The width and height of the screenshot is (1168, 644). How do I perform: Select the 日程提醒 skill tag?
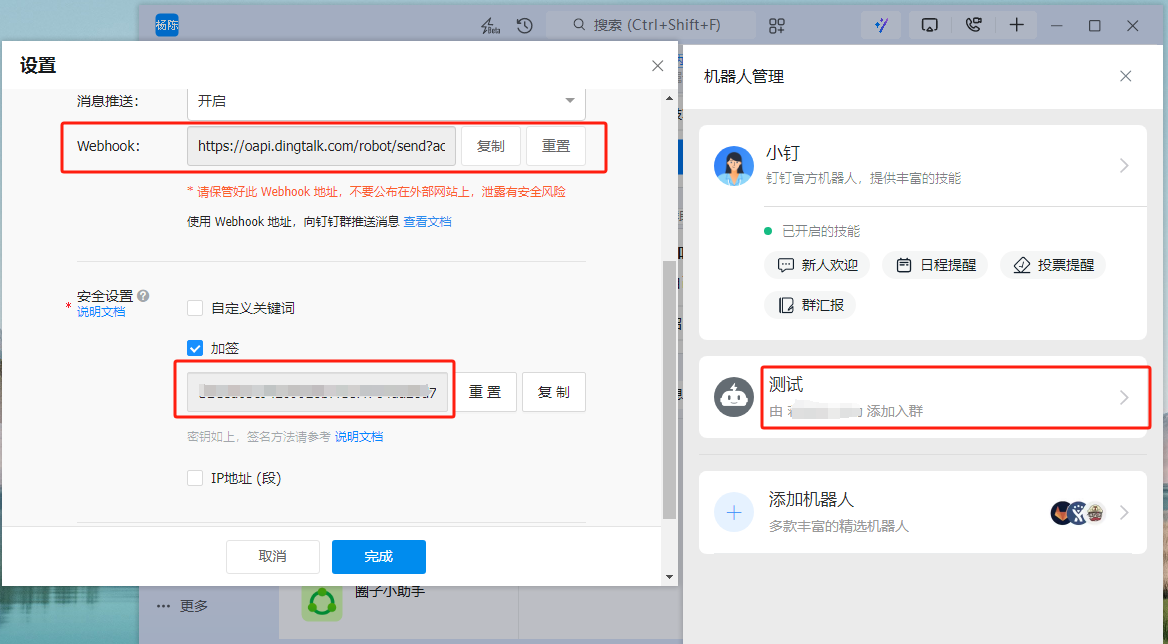pos(936,265)
